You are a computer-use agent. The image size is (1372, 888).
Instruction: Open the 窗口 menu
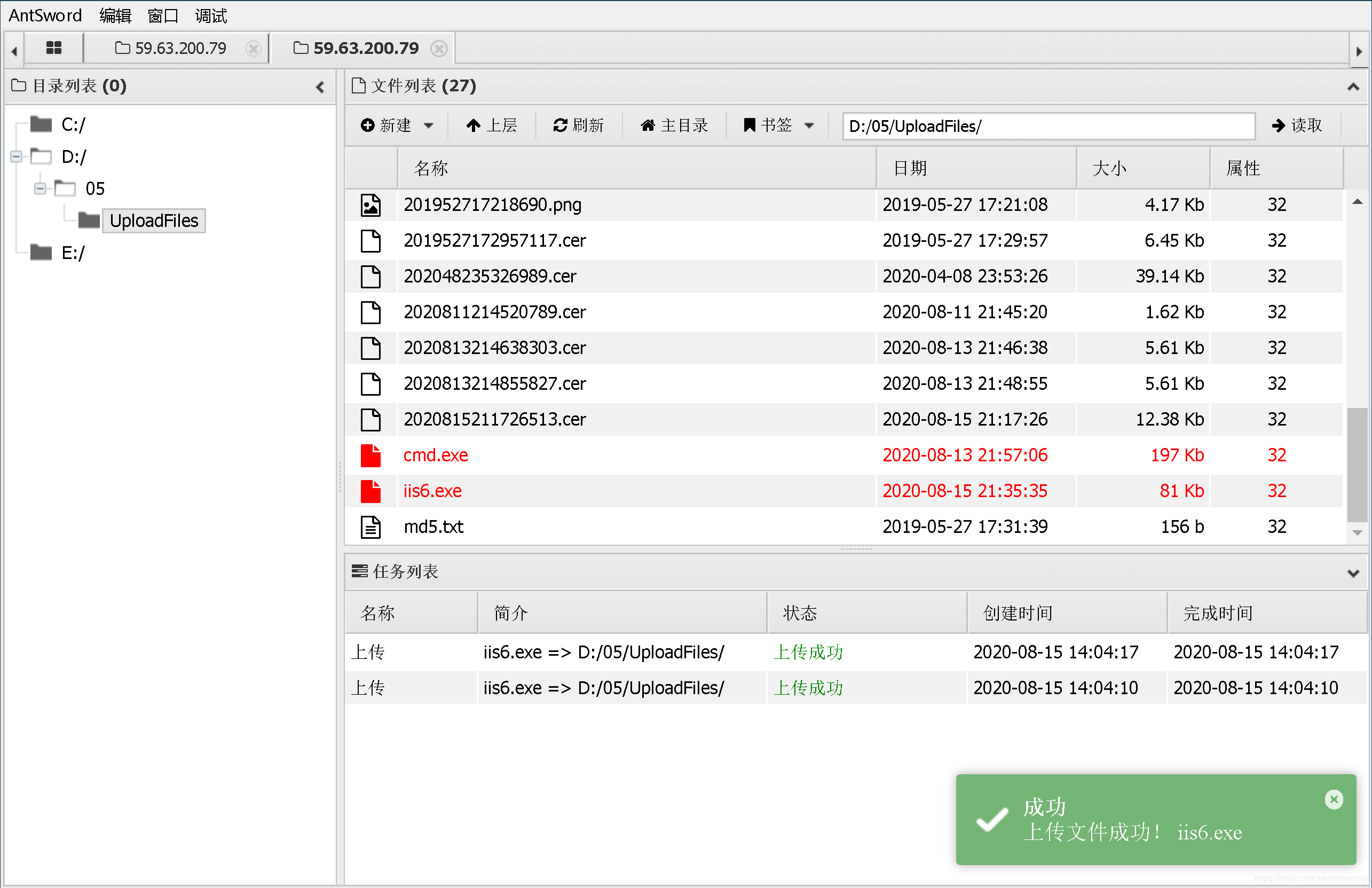tap(163, 15)
